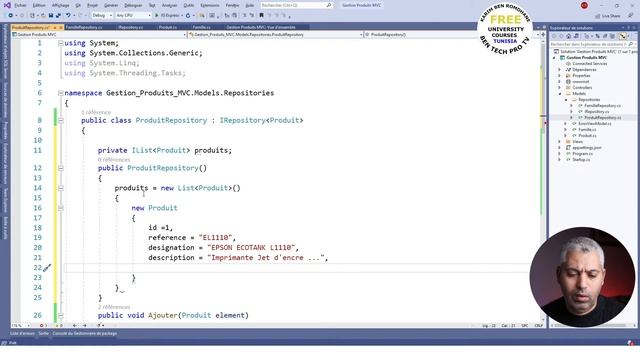Collapse the Repositories folder
The height and width of the screenshot is (360, 640).
566,100
